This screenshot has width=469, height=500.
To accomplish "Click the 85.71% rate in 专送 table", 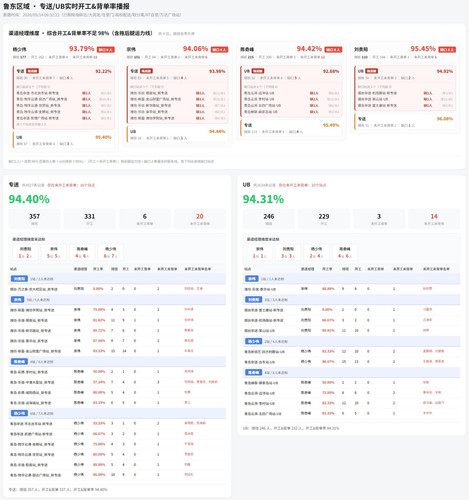I will click(x=99, y=330).
